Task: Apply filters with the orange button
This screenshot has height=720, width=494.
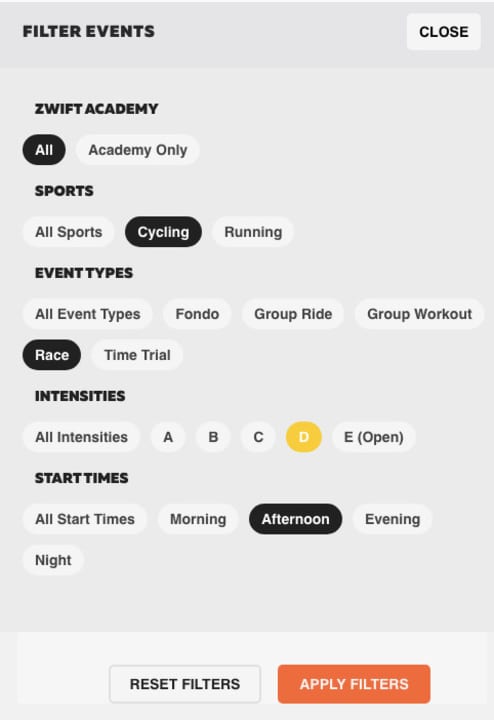Action: point(354,684)
